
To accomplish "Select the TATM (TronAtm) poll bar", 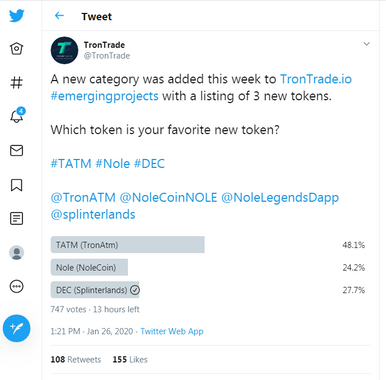I will pyautogui.click(x=128, y=245).
